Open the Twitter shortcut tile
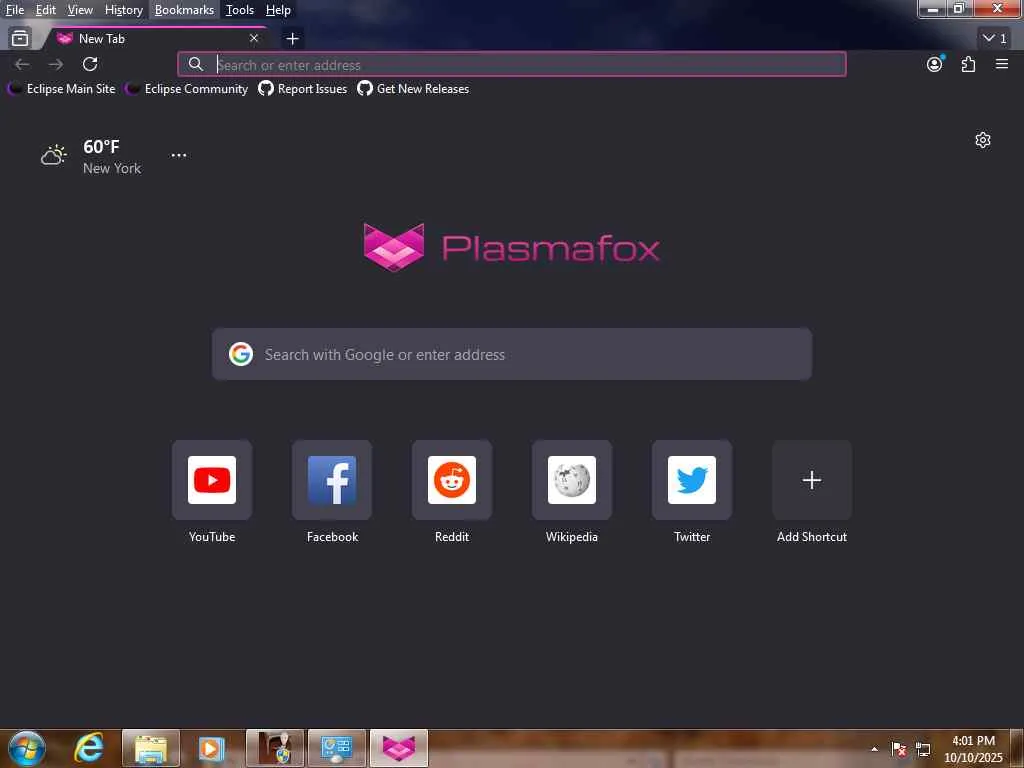 tap(692, 480)
